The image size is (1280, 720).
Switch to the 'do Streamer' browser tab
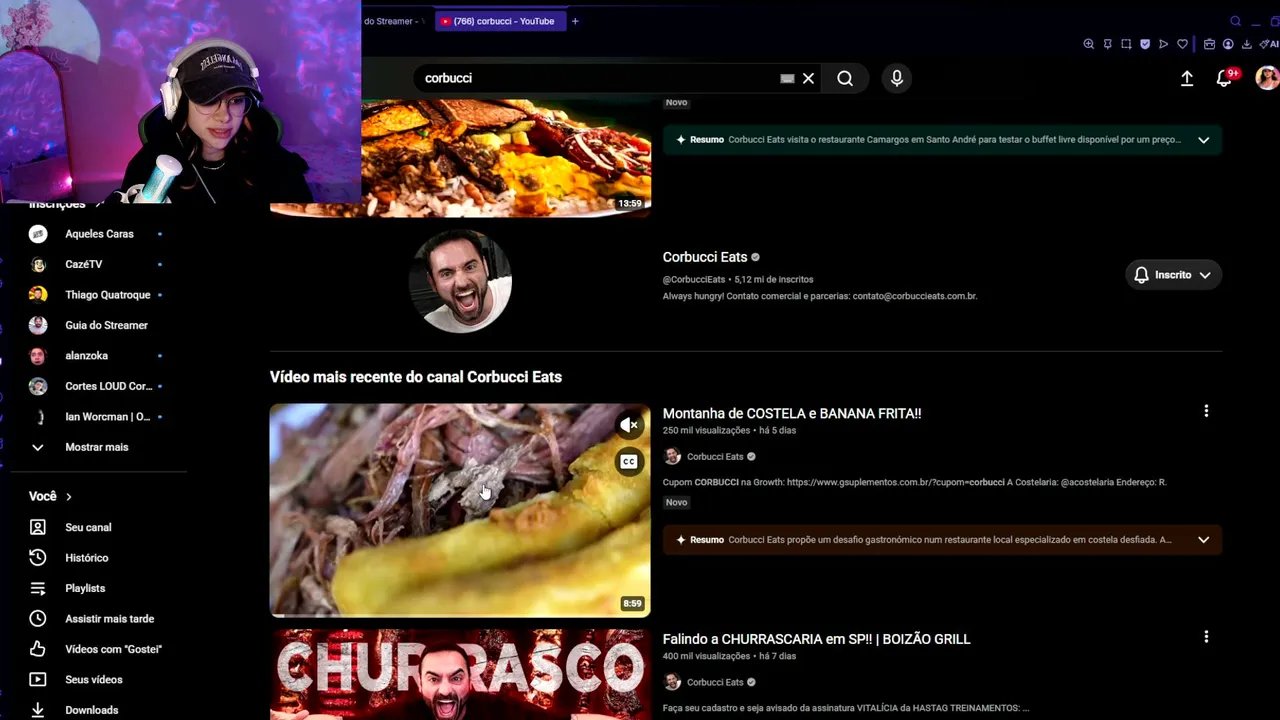coord(394,21)
